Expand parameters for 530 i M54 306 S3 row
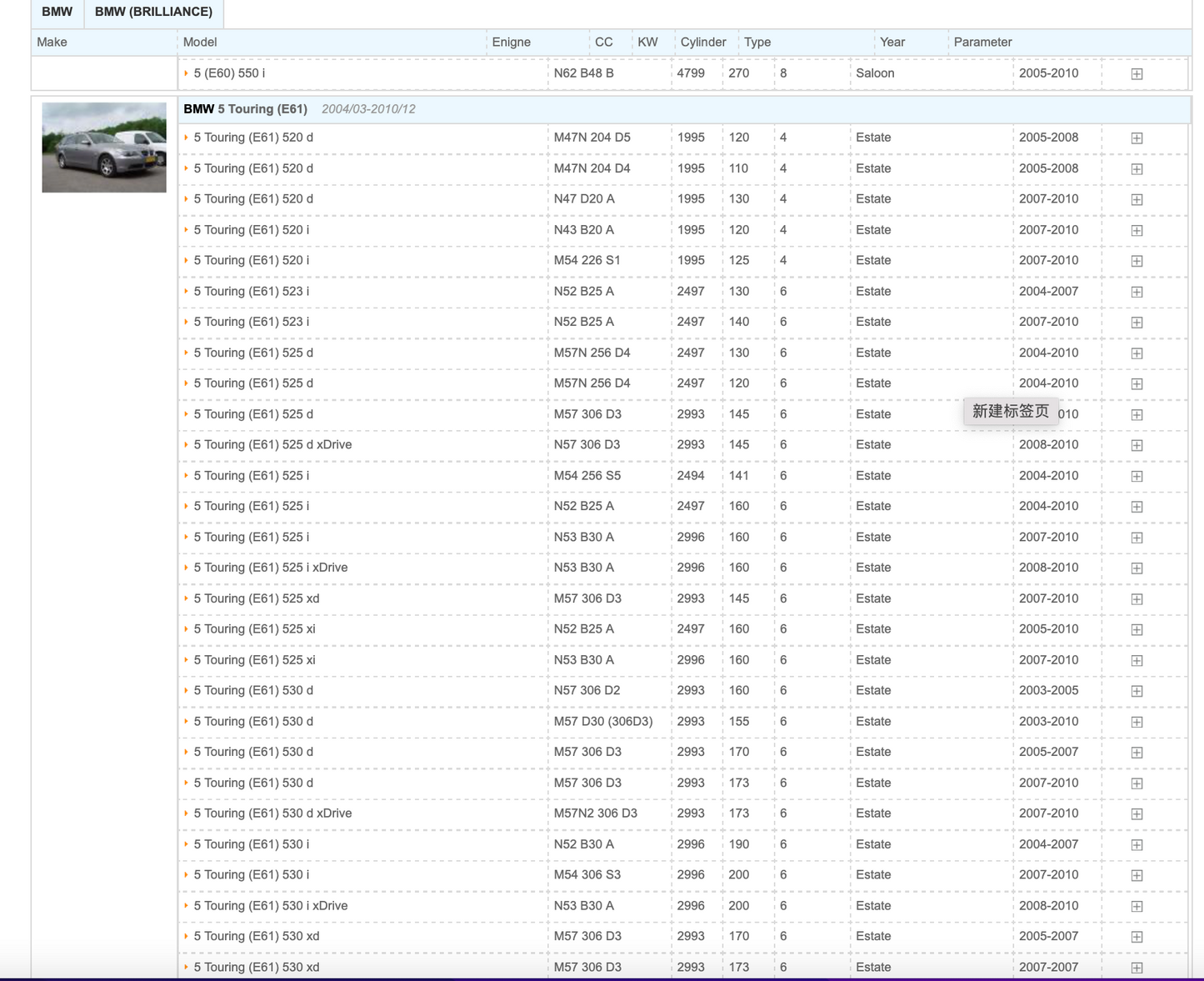 click(1137, 875)
